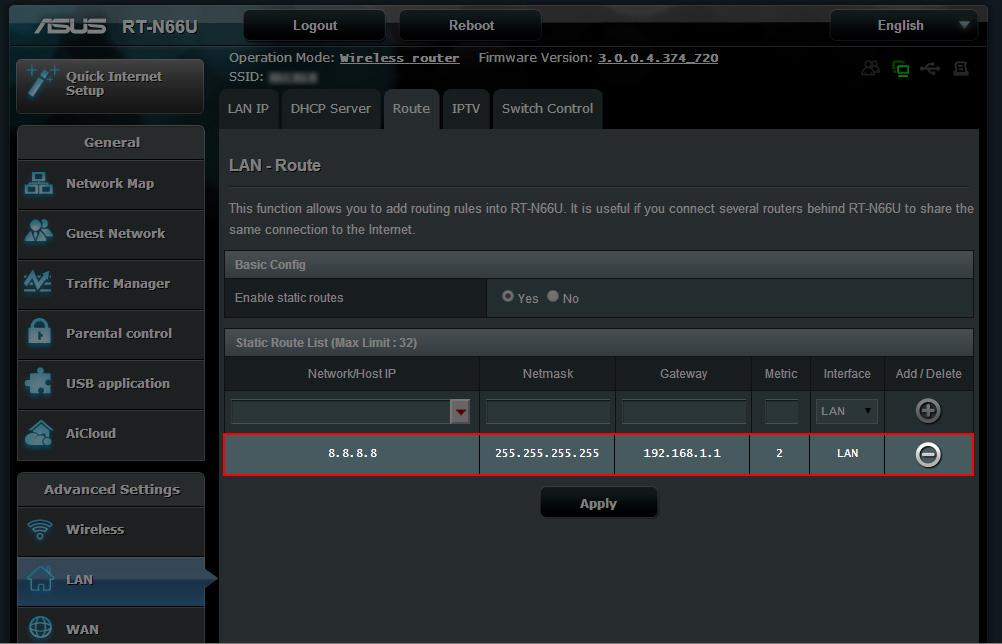
Task: Click the Logout button
Action: click(314, 26)
